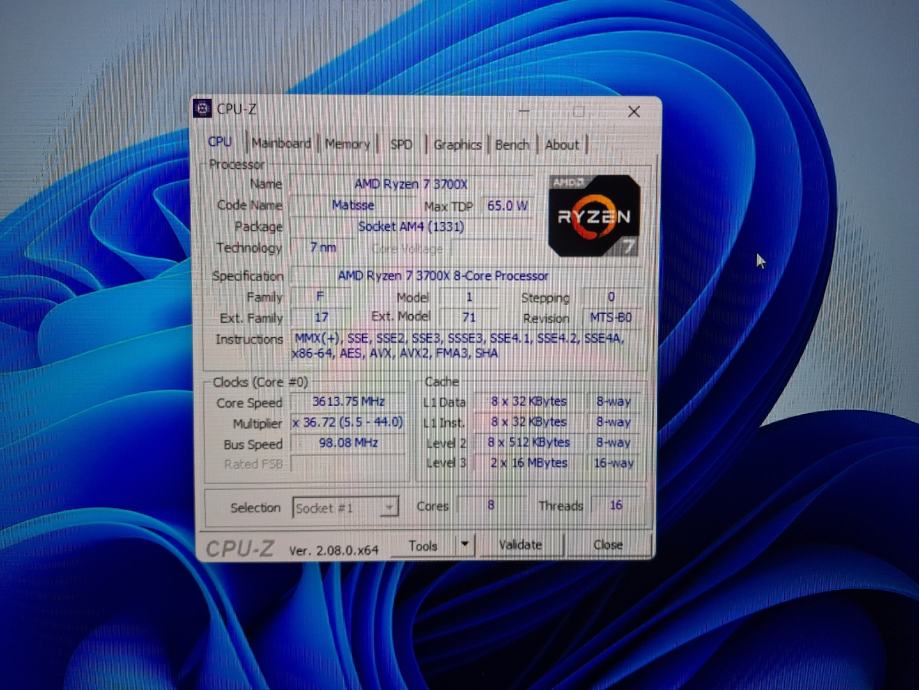Click the Max TDP value 65.0 W

point(507,206)
